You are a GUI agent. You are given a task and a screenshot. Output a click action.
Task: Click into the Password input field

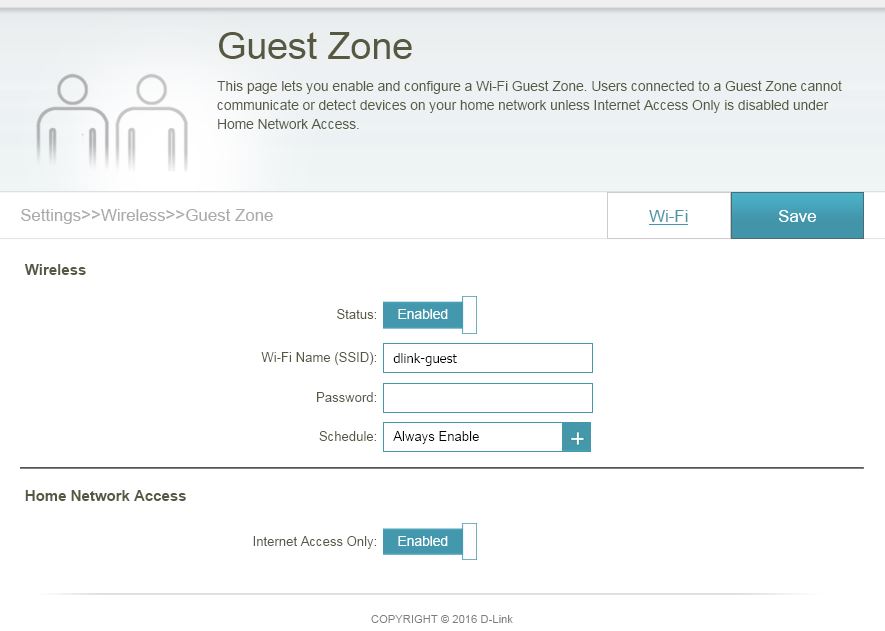tap(487, 398)
